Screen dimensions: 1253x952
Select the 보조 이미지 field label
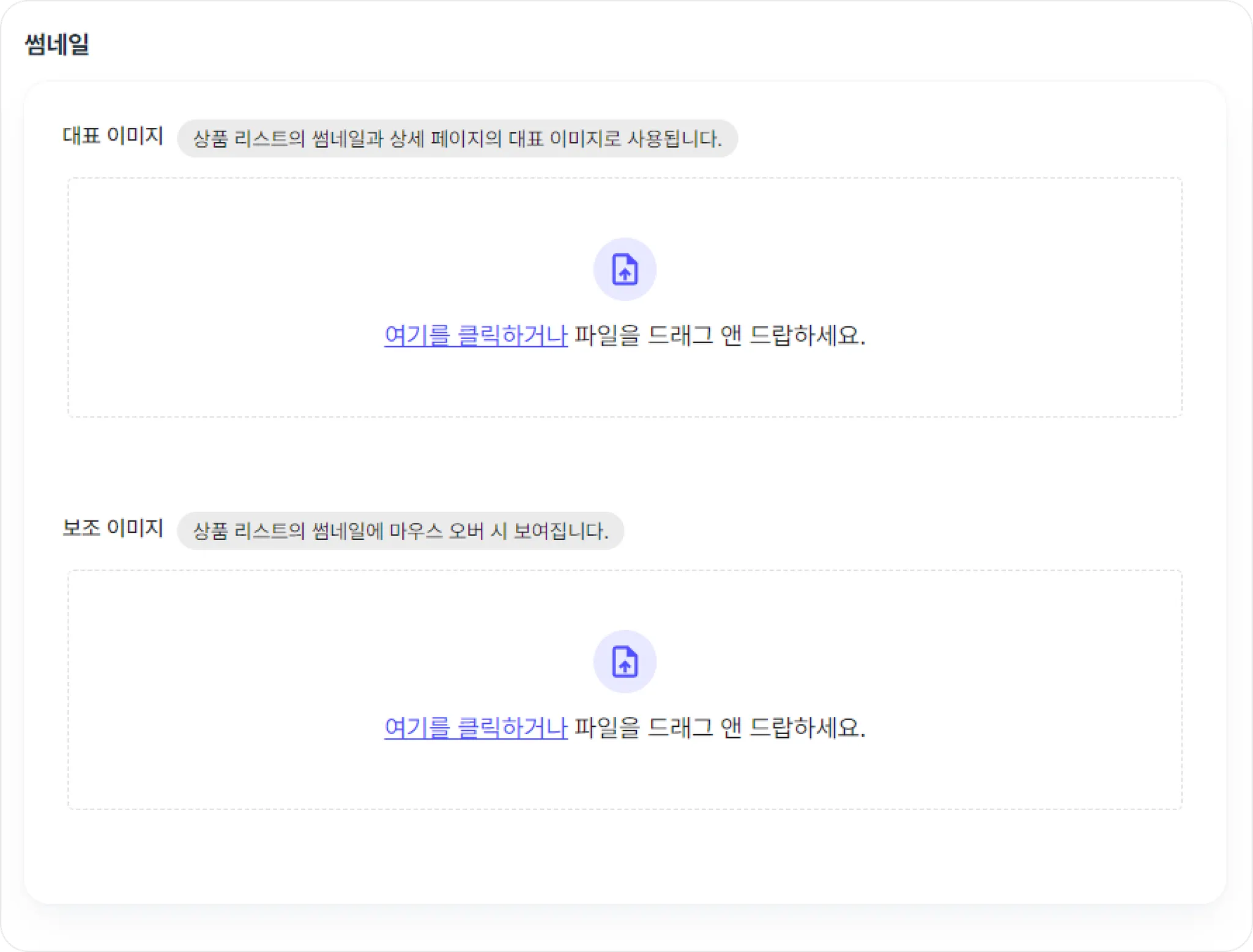click(x=113, y=527)
